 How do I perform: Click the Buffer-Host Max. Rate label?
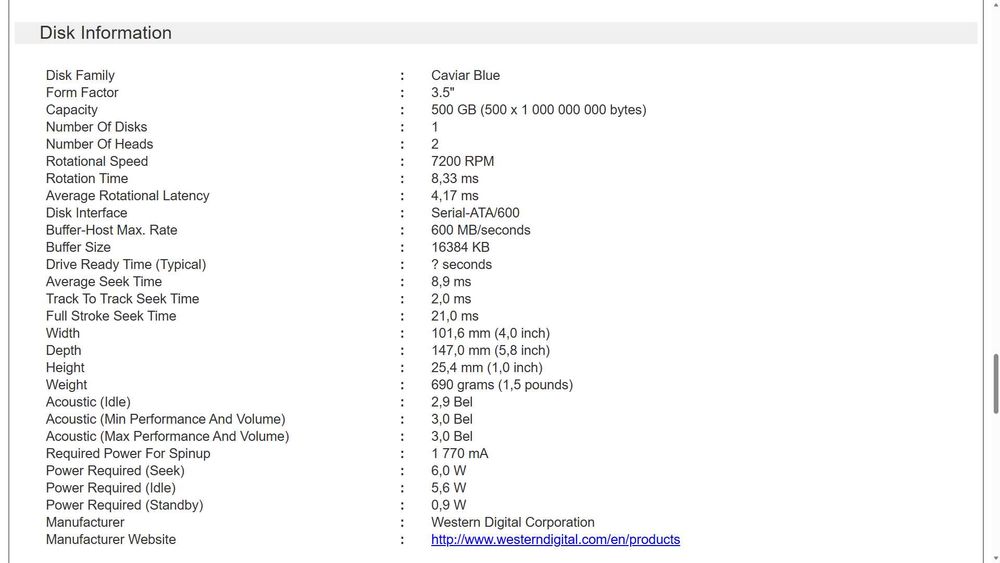click(x=112, y=230)
